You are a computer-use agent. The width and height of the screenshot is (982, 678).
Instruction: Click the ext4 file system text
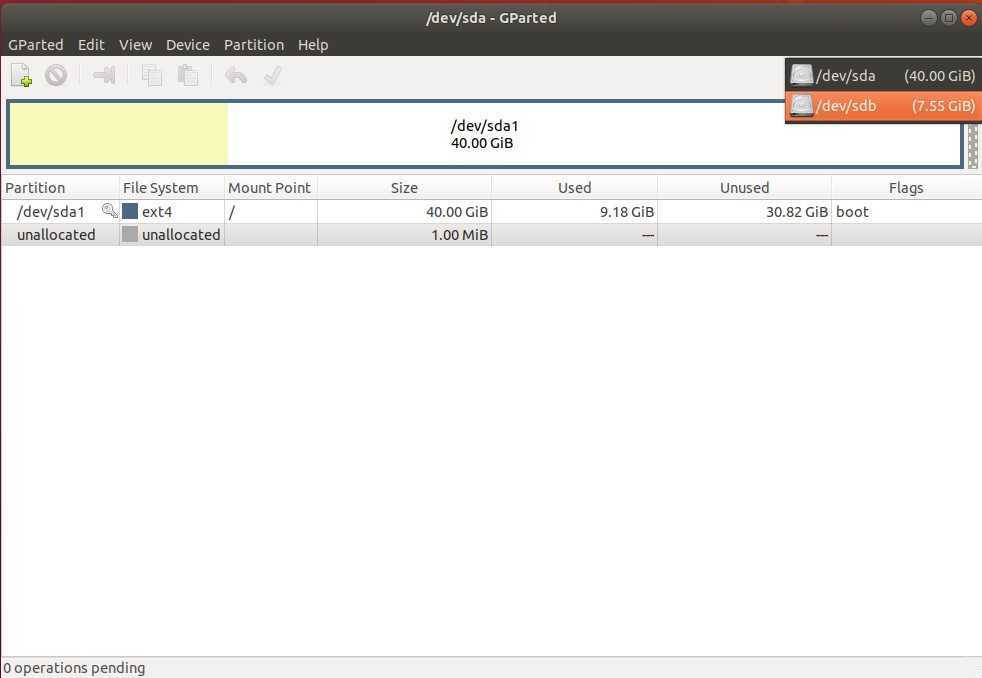point(157,212)
